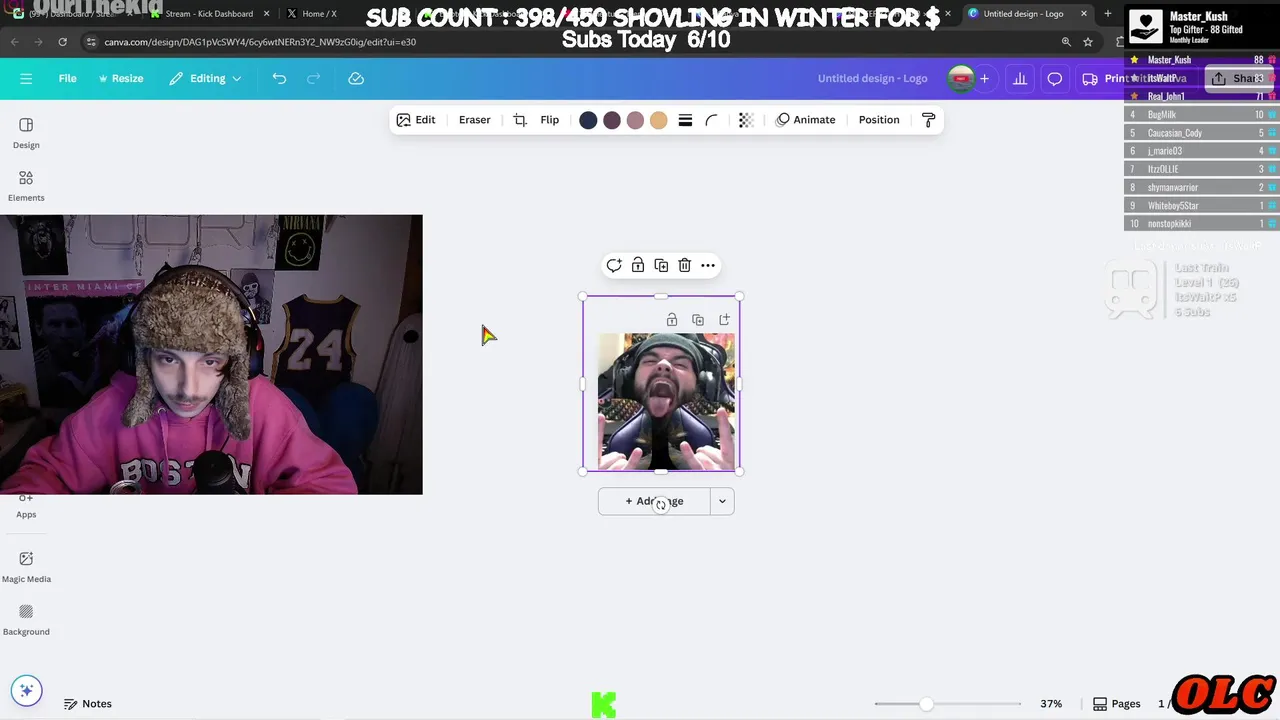The width and height of the screenshot is (1280, 720).
Task: Pick the tan orange color swatch
Action: click(658, 120)
